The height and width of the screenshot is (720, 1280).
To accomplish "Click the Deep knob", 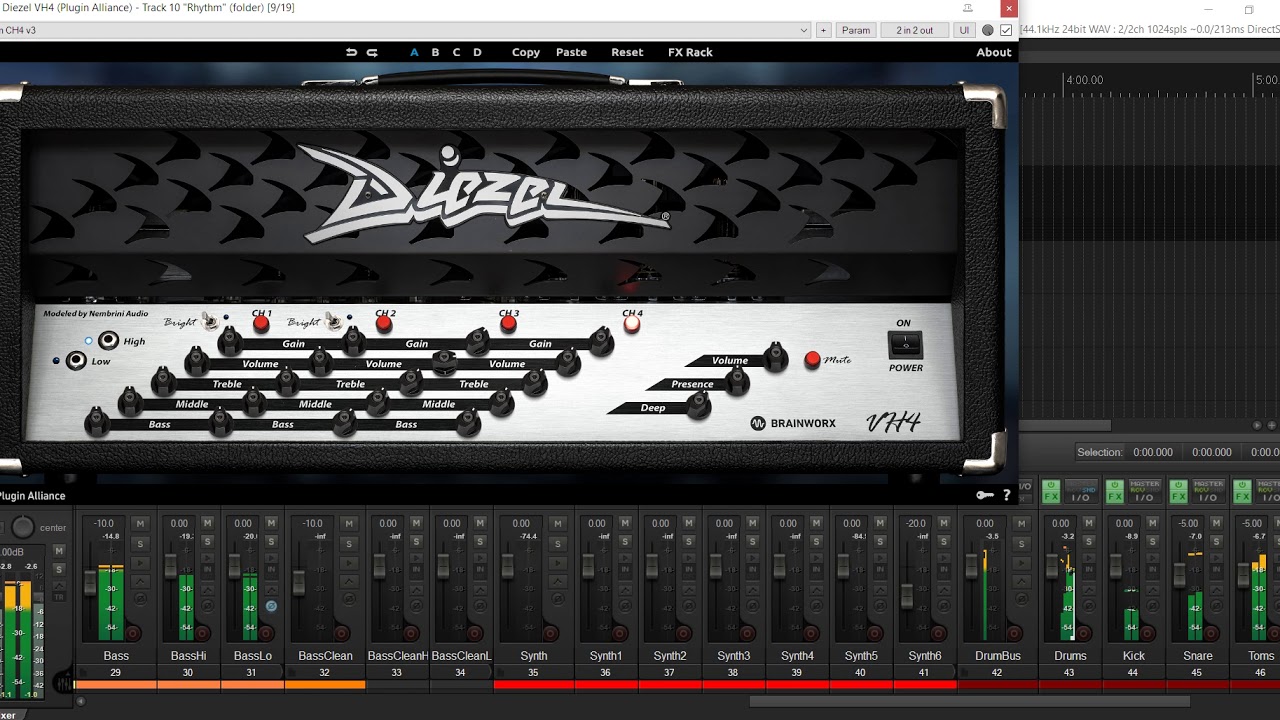I will click(x=699, y=405).
